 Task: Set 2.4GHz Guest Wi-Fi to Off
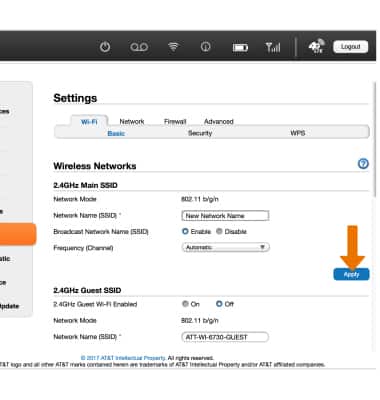click(x=219, y=304)
